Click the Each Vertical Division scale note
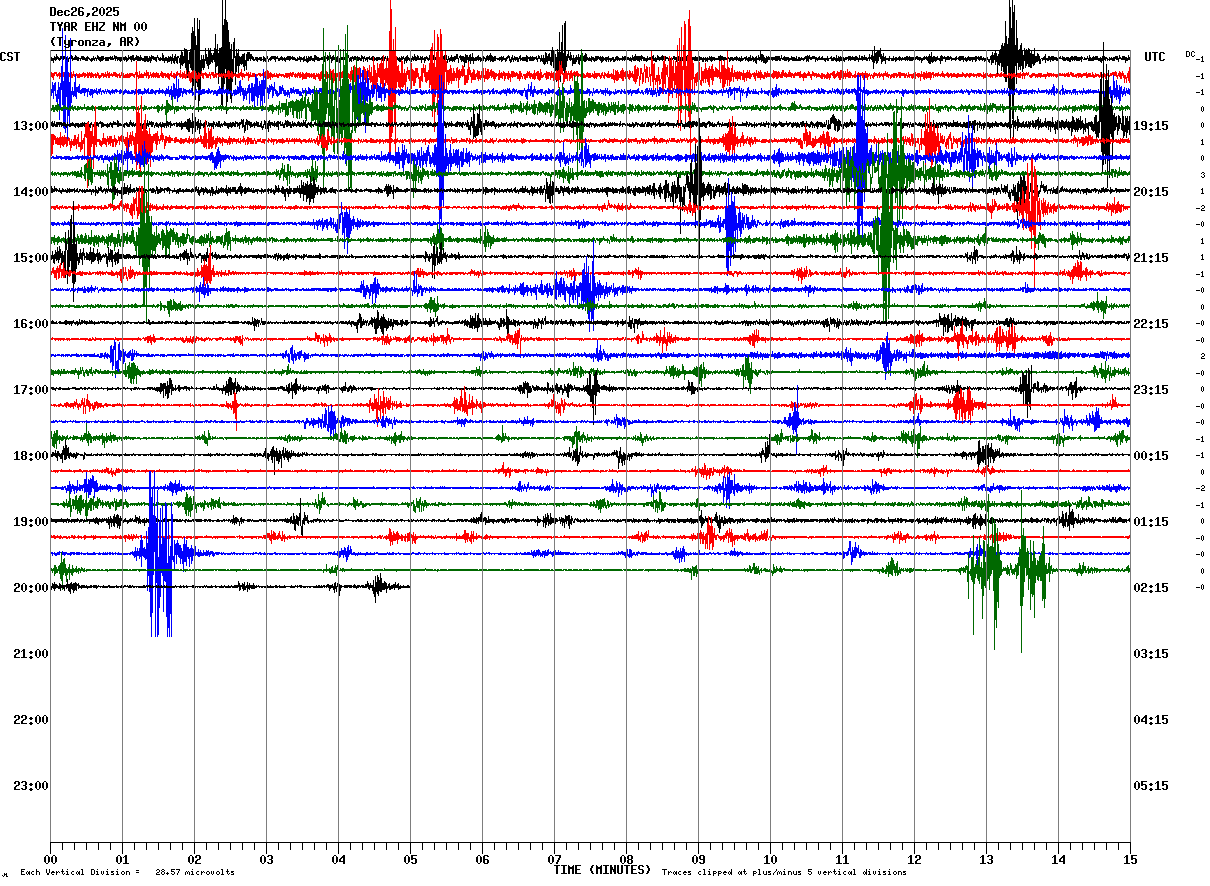The image size is (1210, 886). (127, 873)
